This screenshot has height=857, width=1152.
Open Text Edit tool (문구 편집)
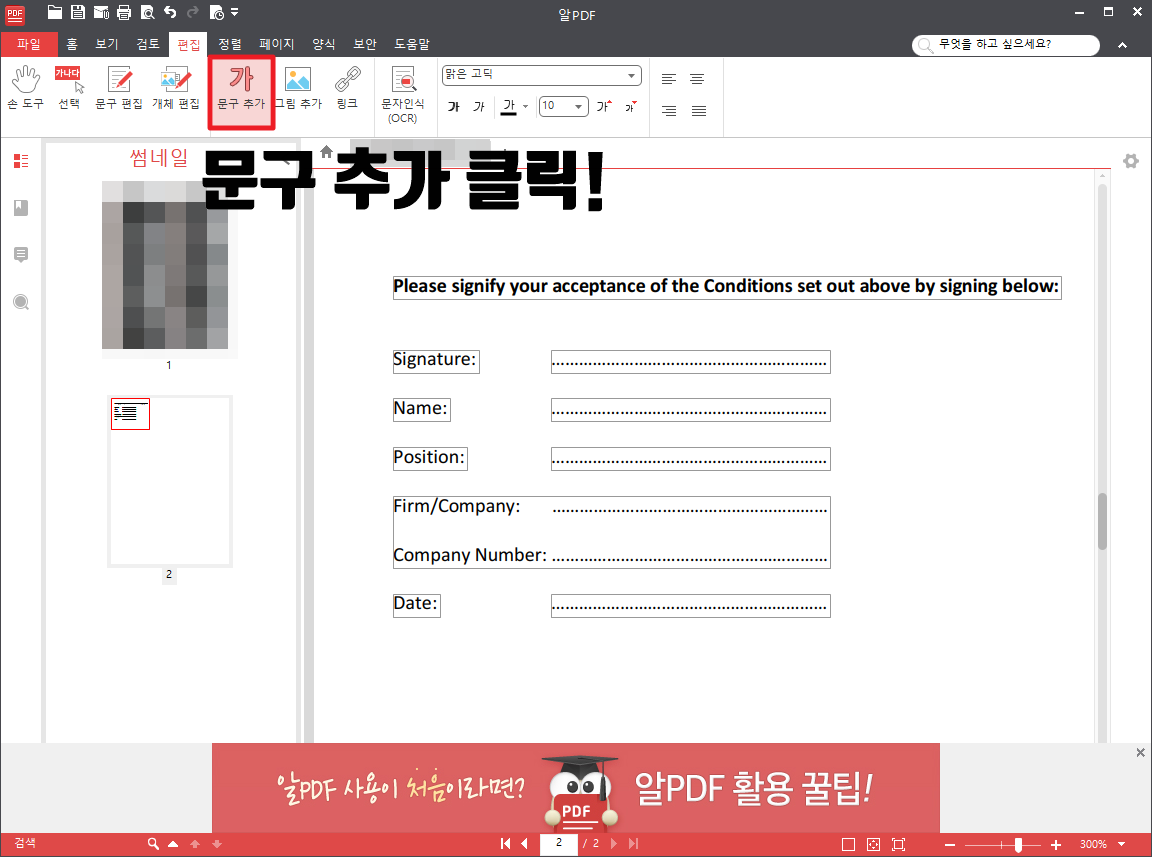[119, 88]
